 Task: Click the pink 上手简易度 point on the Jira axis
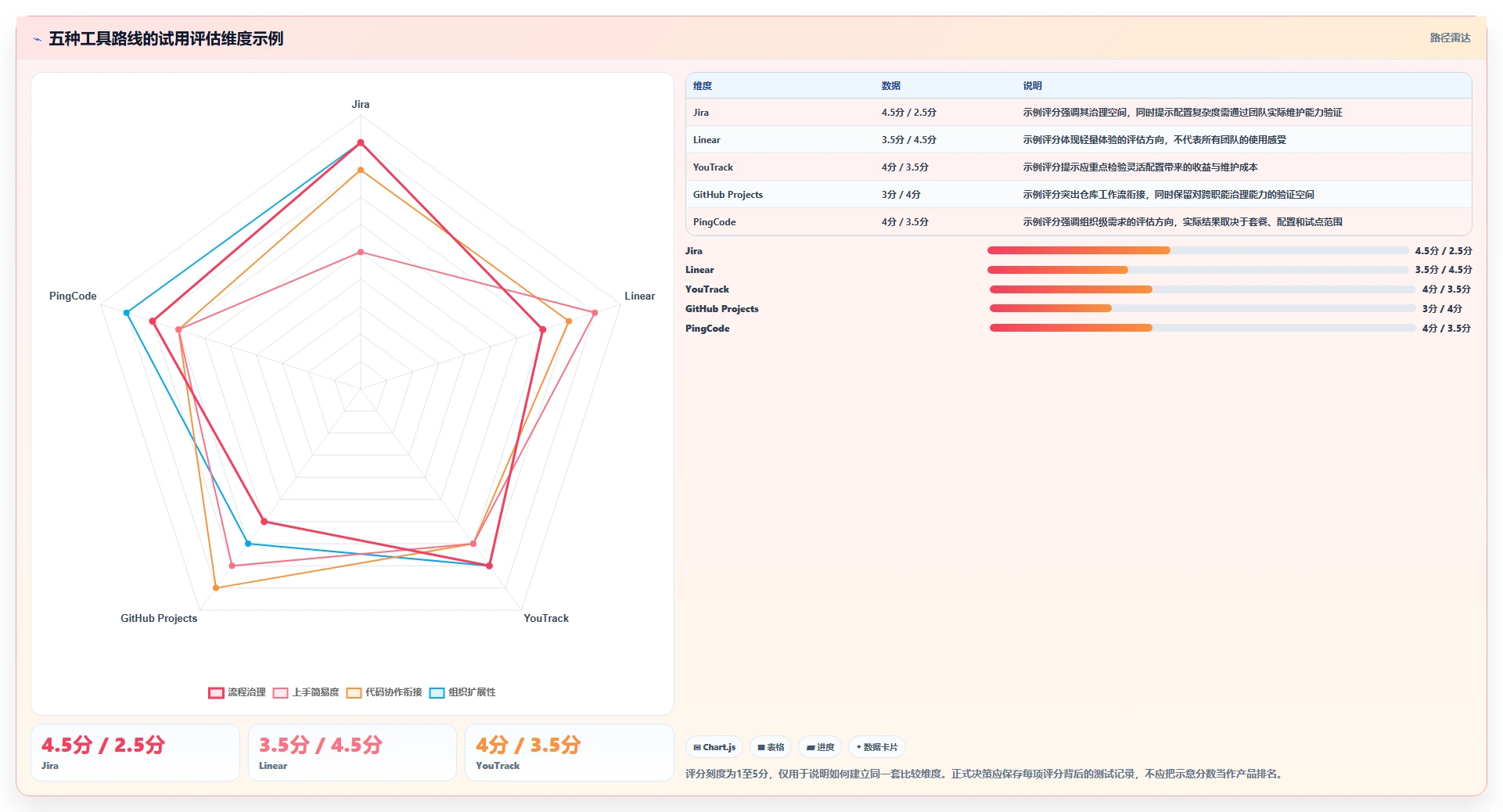361,252
